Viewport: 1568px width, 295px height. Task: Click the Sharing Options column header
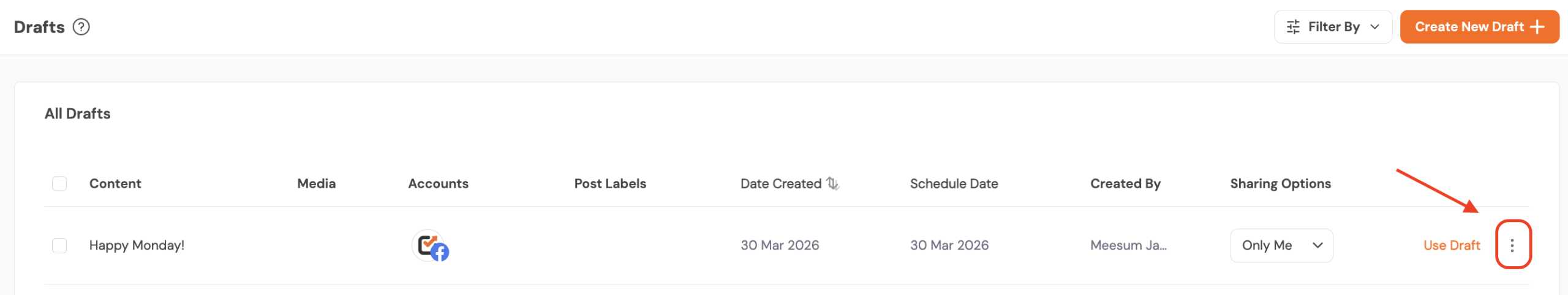(x=1280, y=183)
